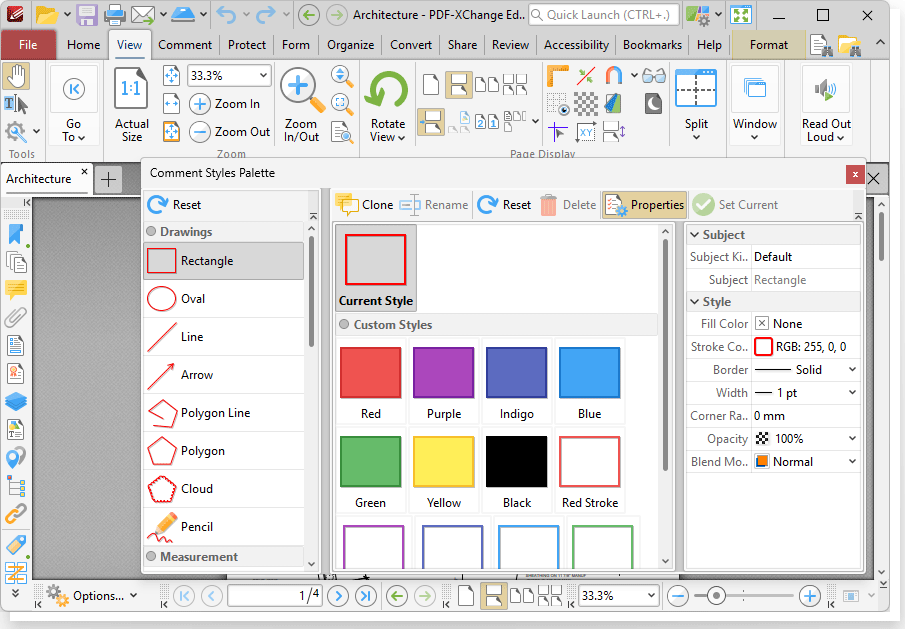The height and width of the screenshot is (629, 905).
Task: Select the Arrow drawing type
Action: (x=223, y=375)
